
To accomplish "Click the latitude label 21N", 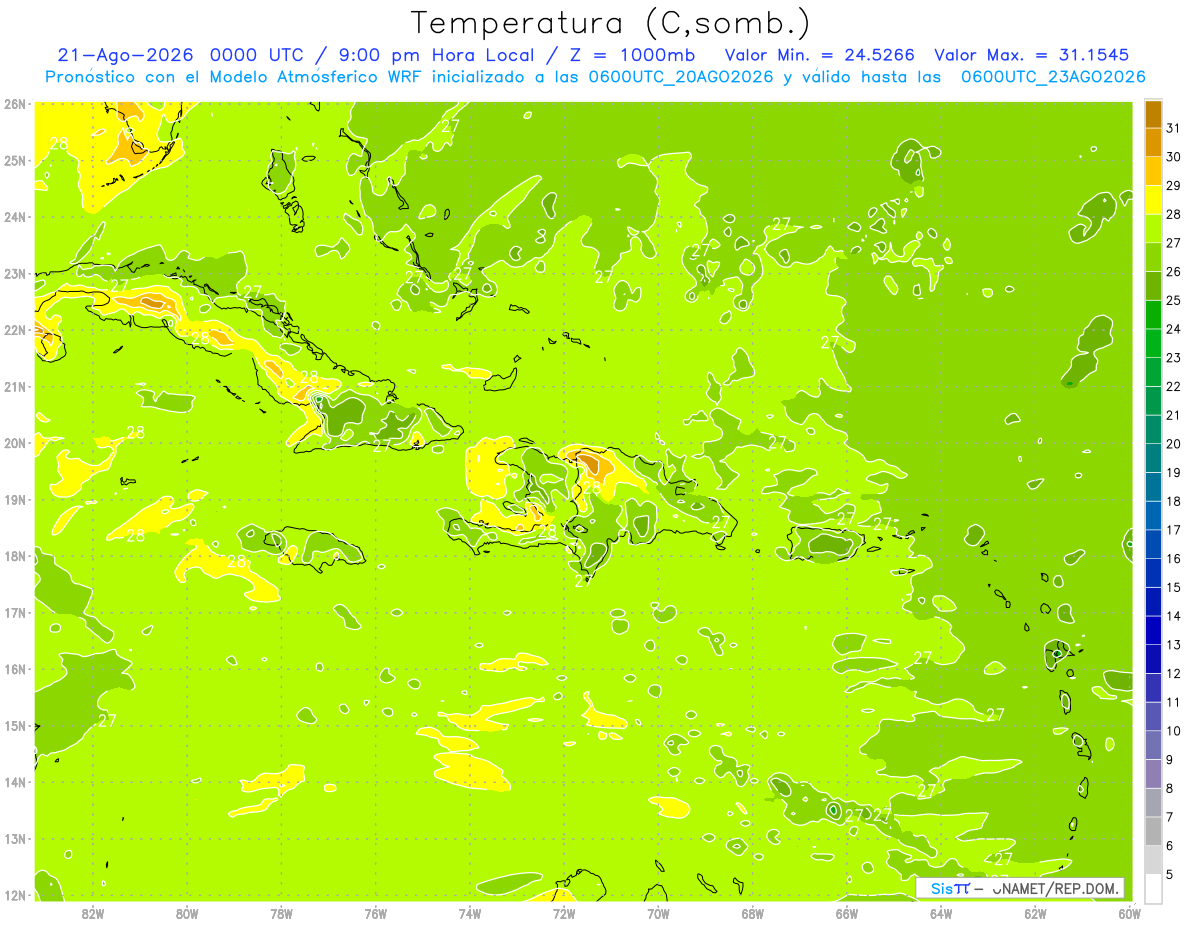I will click(x=15, y=387).
